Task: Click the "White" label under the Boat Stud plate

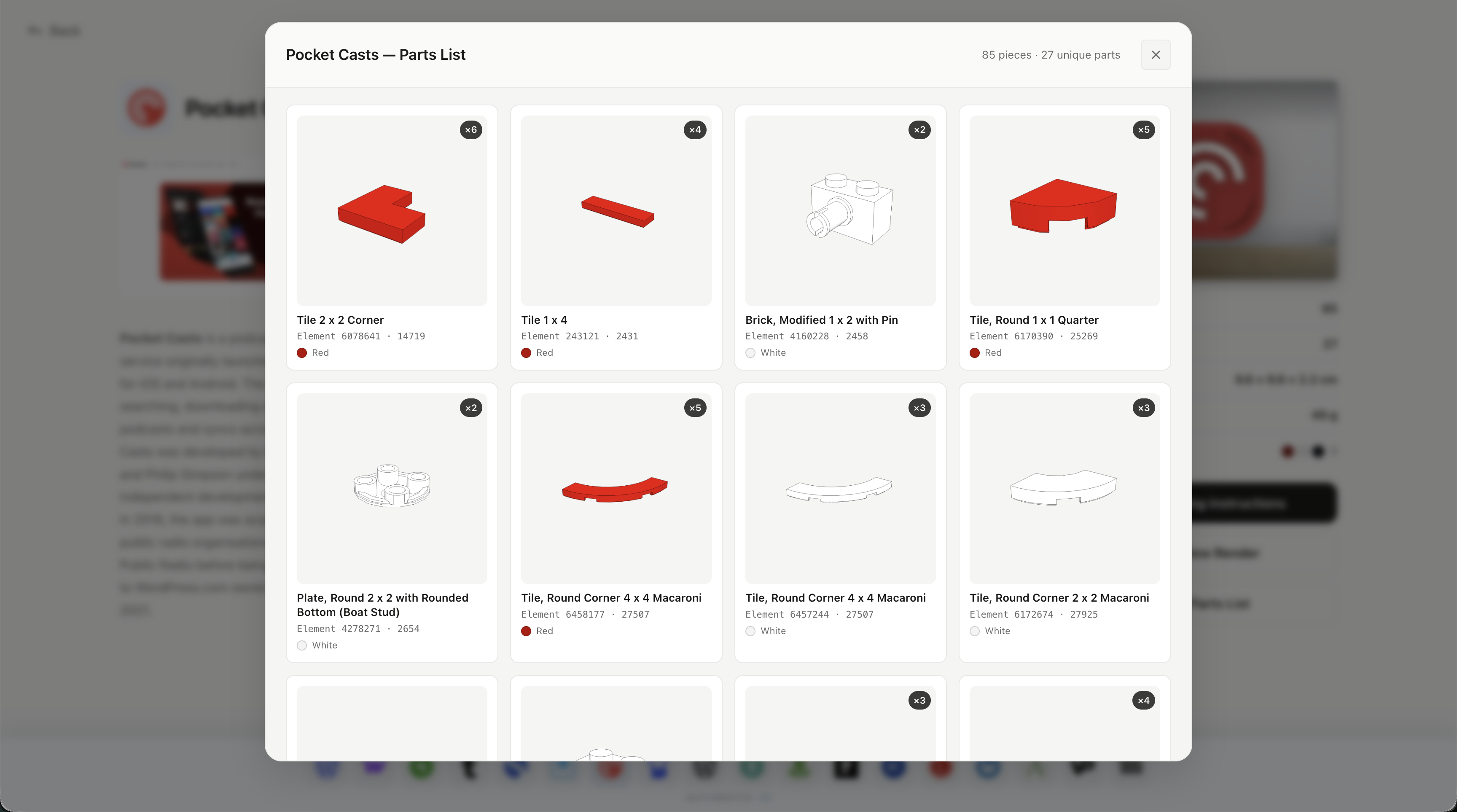Action: 325,645
